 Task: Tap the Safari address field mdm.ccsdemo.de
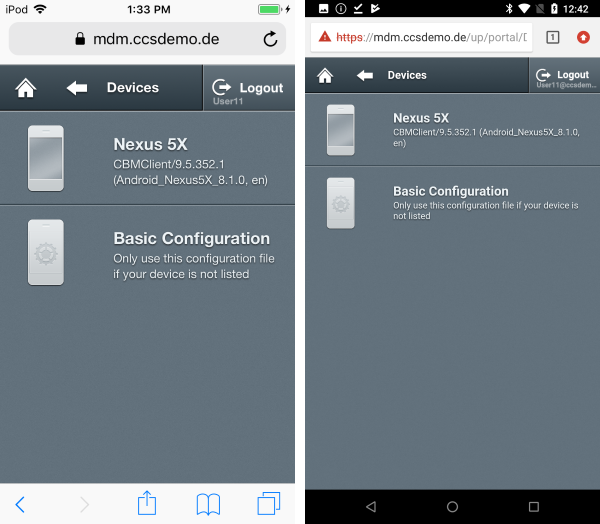tap(147, 39)
